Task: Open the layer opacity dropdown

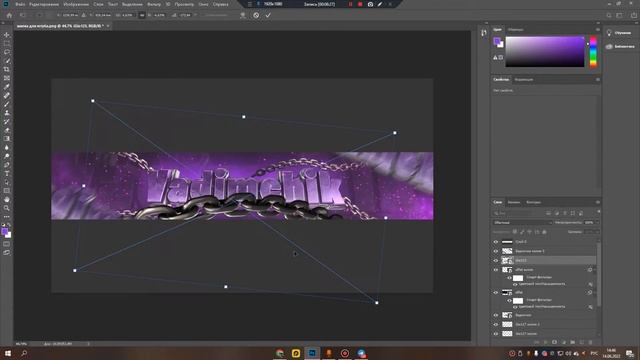Action: (596, 222)
